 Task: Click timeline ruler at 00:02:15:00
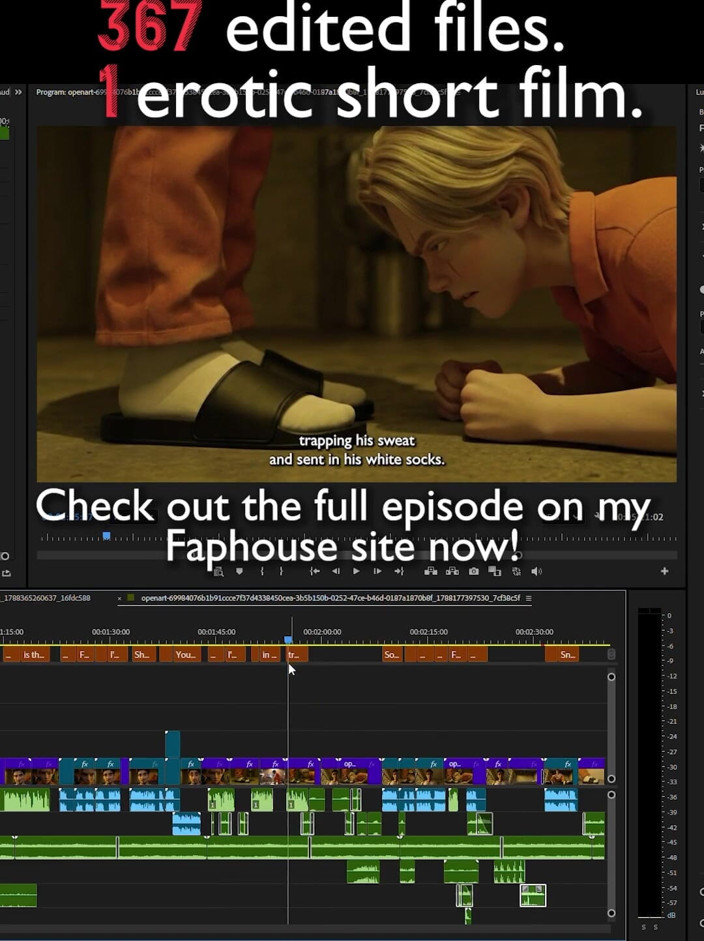(429, 632)
